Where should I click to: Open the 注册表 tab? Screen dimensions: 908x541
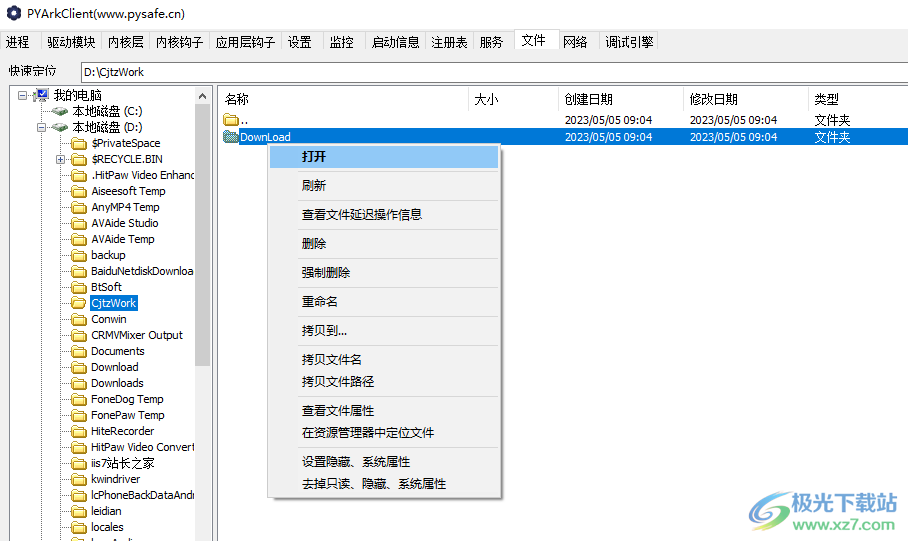click(x=449, y=42)
